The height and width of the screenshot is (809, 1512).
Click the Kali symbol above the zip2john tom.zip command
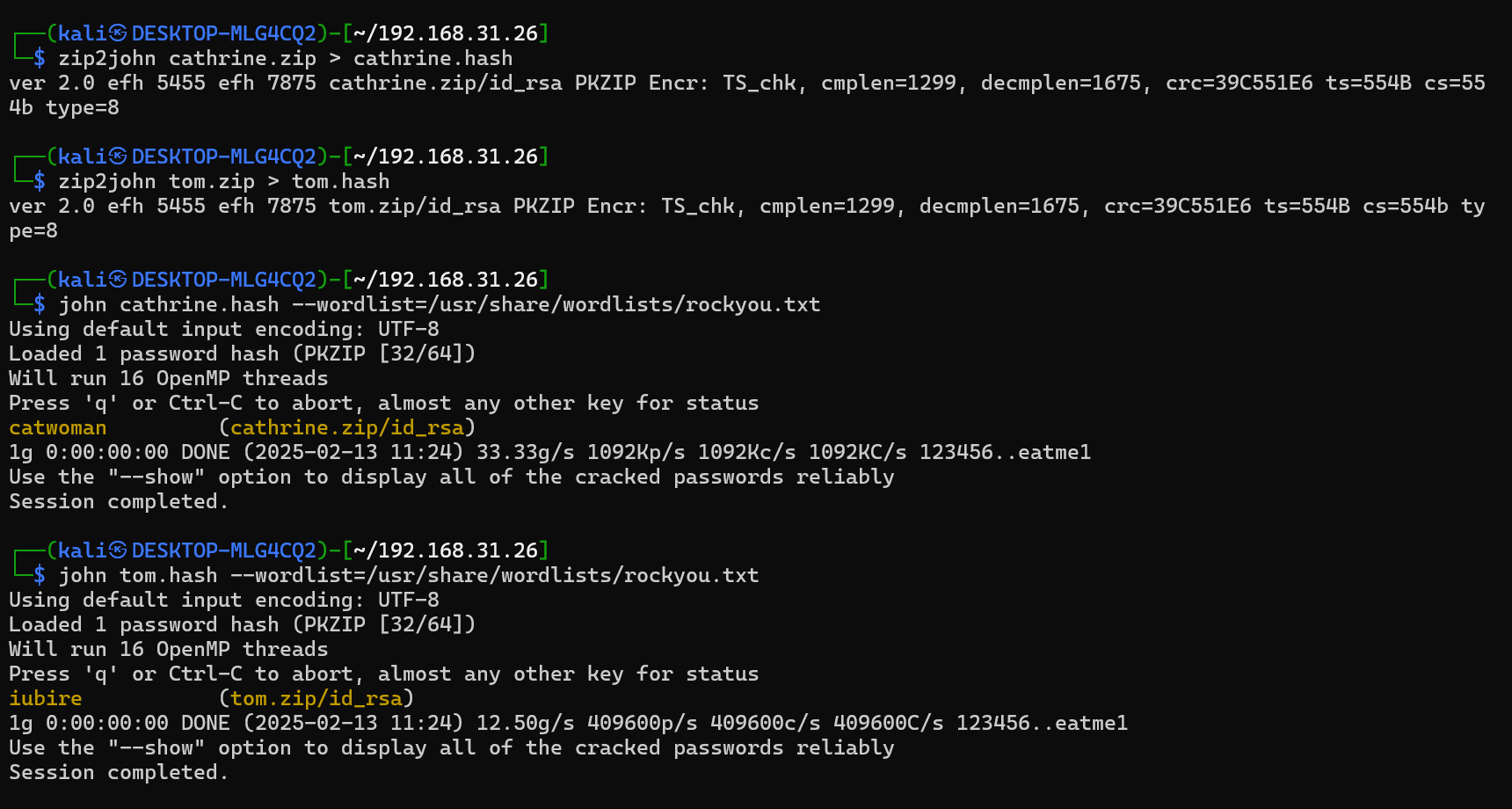tap(118, 157)
